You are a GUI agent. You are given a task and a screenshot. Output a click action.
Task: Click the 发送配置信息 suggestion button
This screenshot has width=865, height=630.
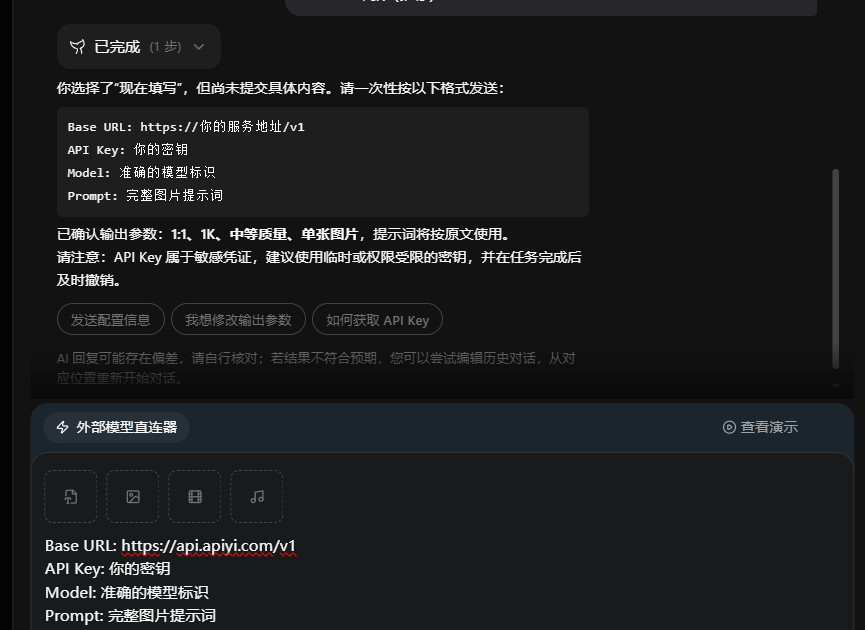(111, 319)
